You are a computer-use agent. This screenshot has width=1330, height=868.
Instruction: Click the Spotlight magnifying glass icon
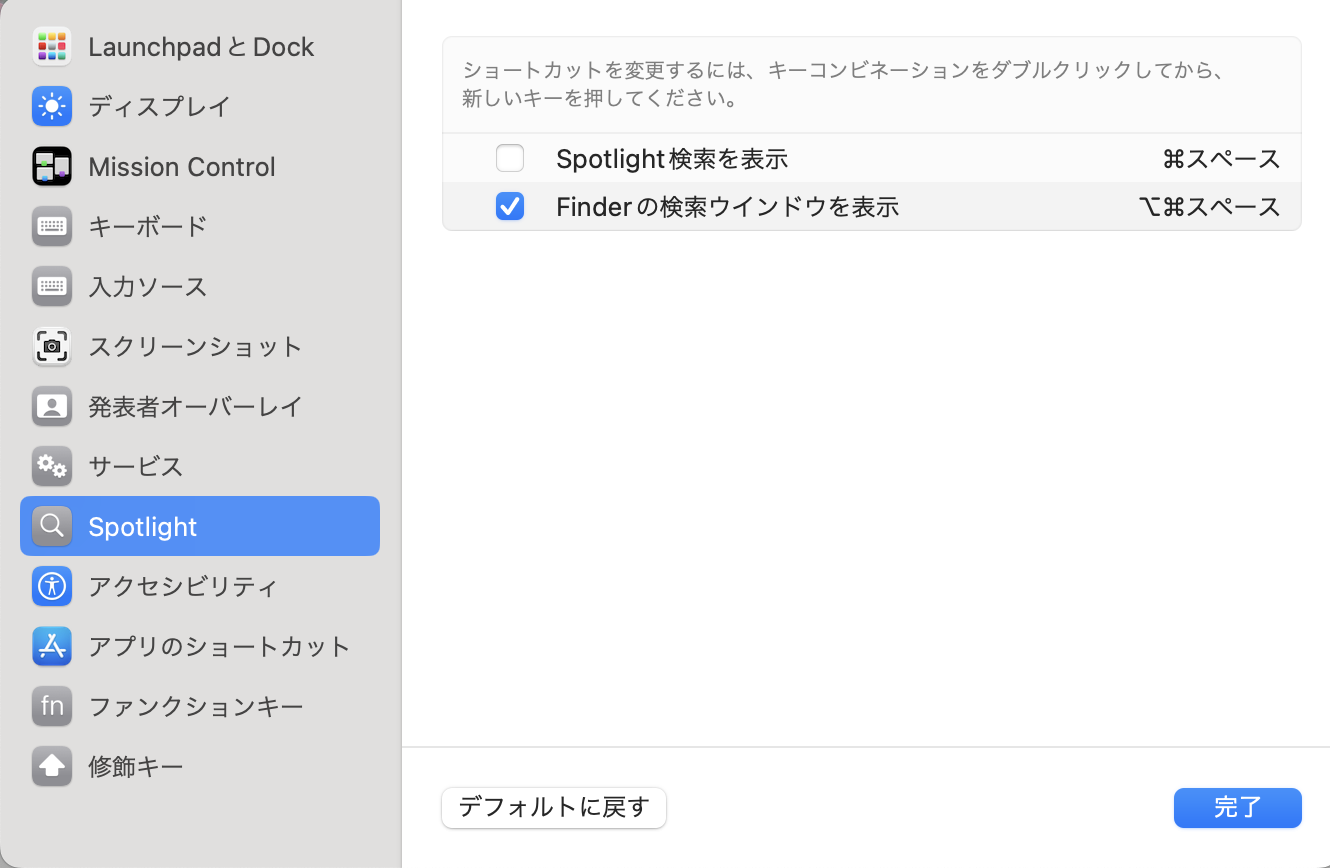coord(51,526)
